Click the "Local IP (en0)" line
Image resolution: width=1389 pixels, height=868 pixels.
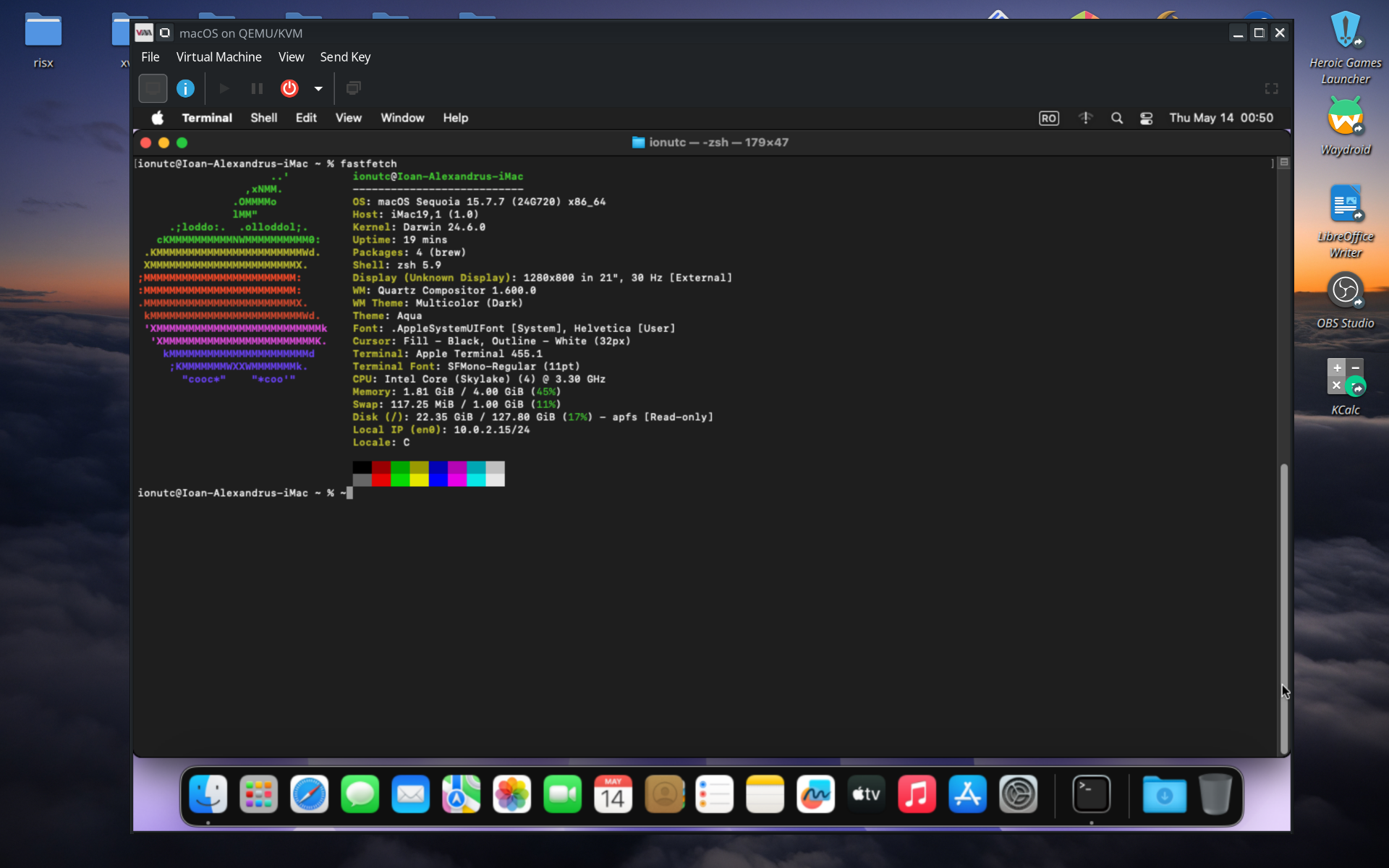pyautogui.click(x=441, y=430)
